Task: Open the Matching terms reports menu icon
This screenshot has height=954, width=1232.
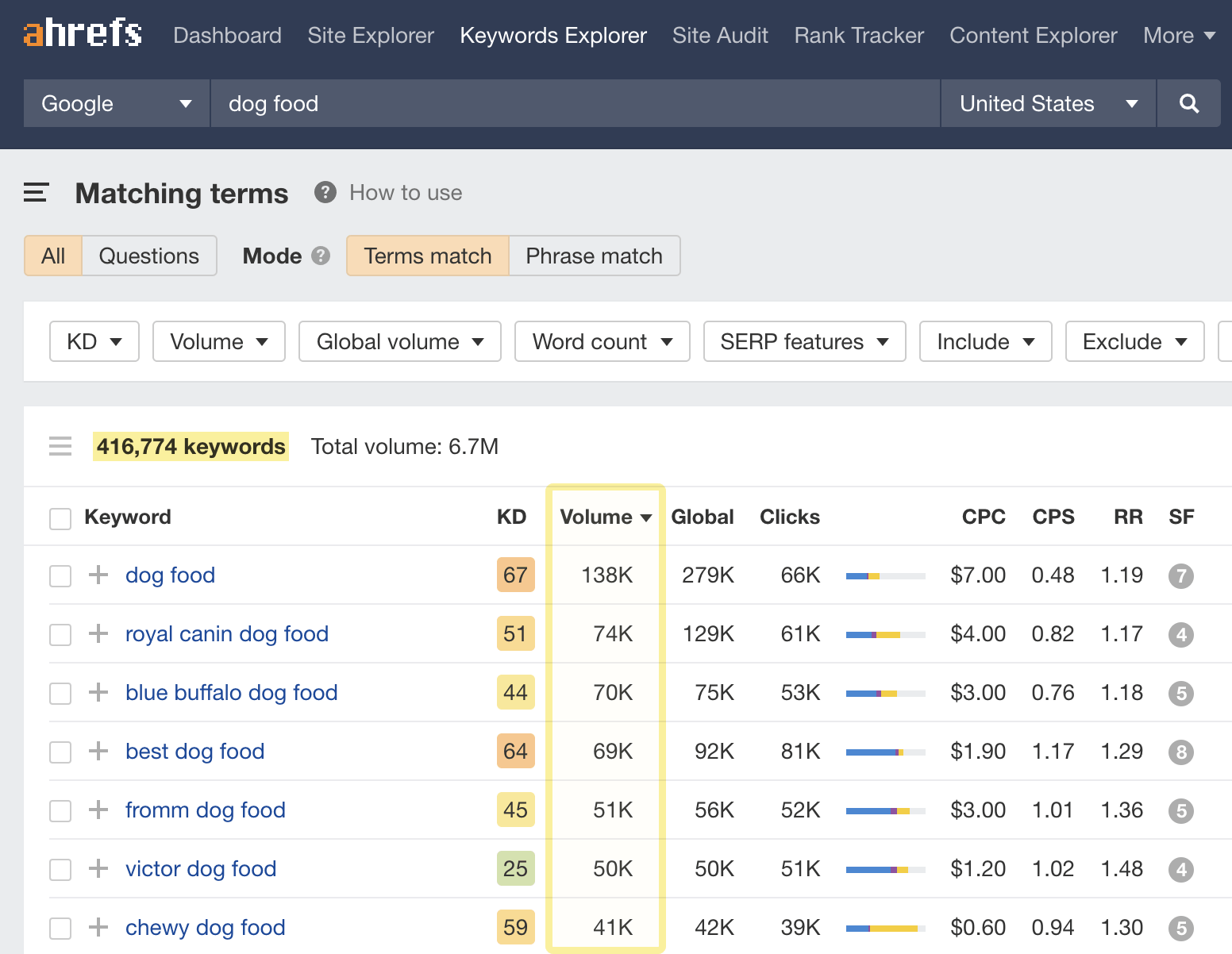Action: pos(35,193)
